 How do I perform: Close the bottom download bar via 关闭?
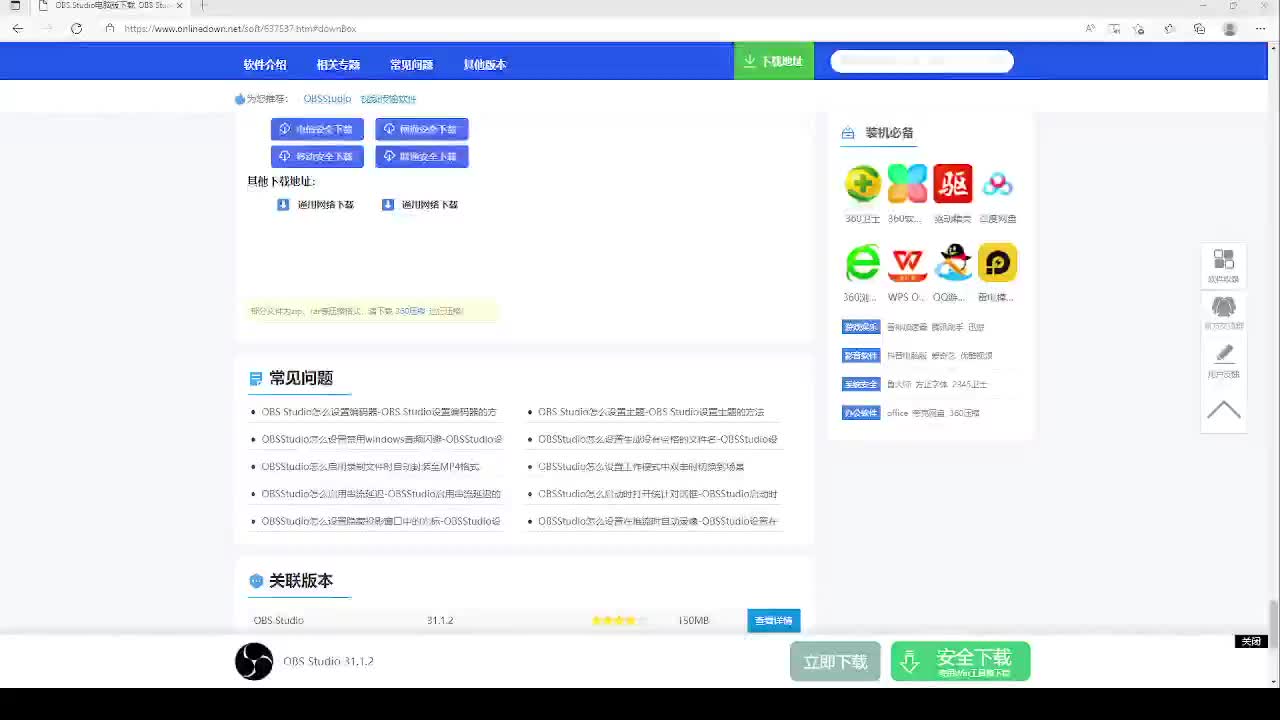point(1251,642)
